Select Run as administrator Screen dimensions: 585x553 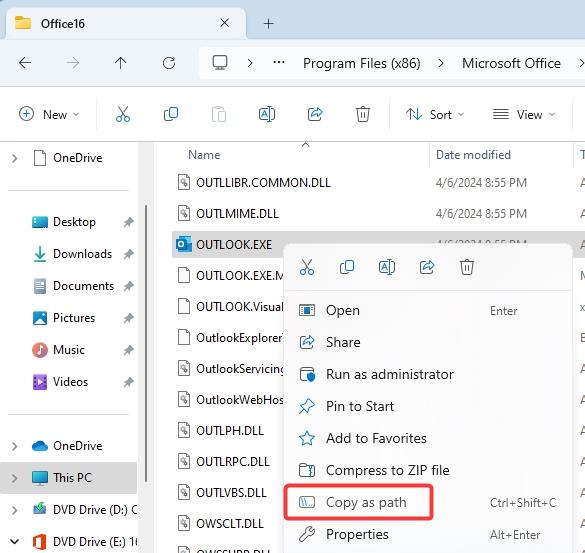(x=427, y=374)
